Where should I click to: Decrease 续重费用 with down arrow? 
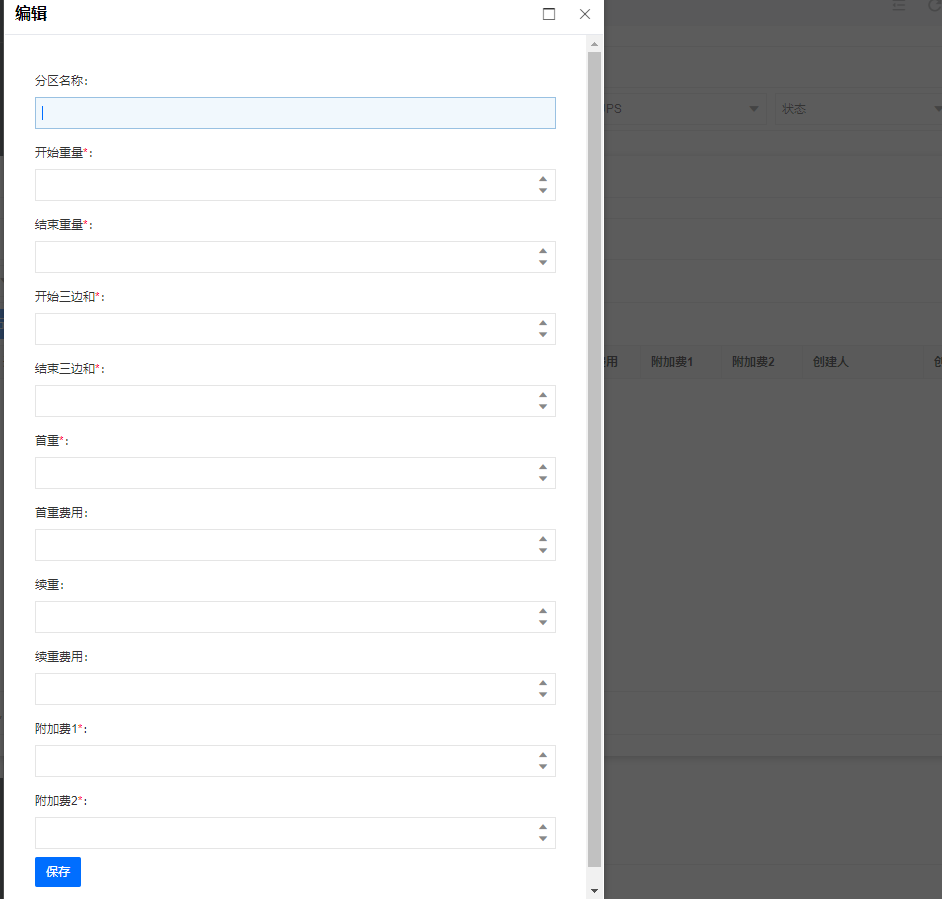click(x=543, y=695)
